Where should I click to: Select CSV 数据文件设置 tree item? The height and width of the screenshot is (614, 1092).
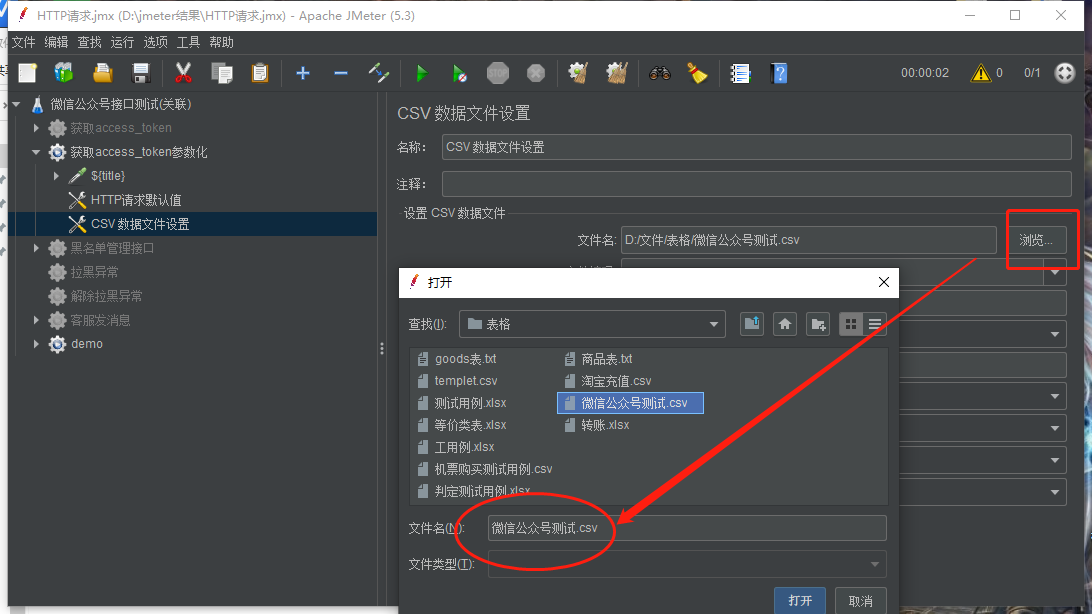click(x=140, y=224)
